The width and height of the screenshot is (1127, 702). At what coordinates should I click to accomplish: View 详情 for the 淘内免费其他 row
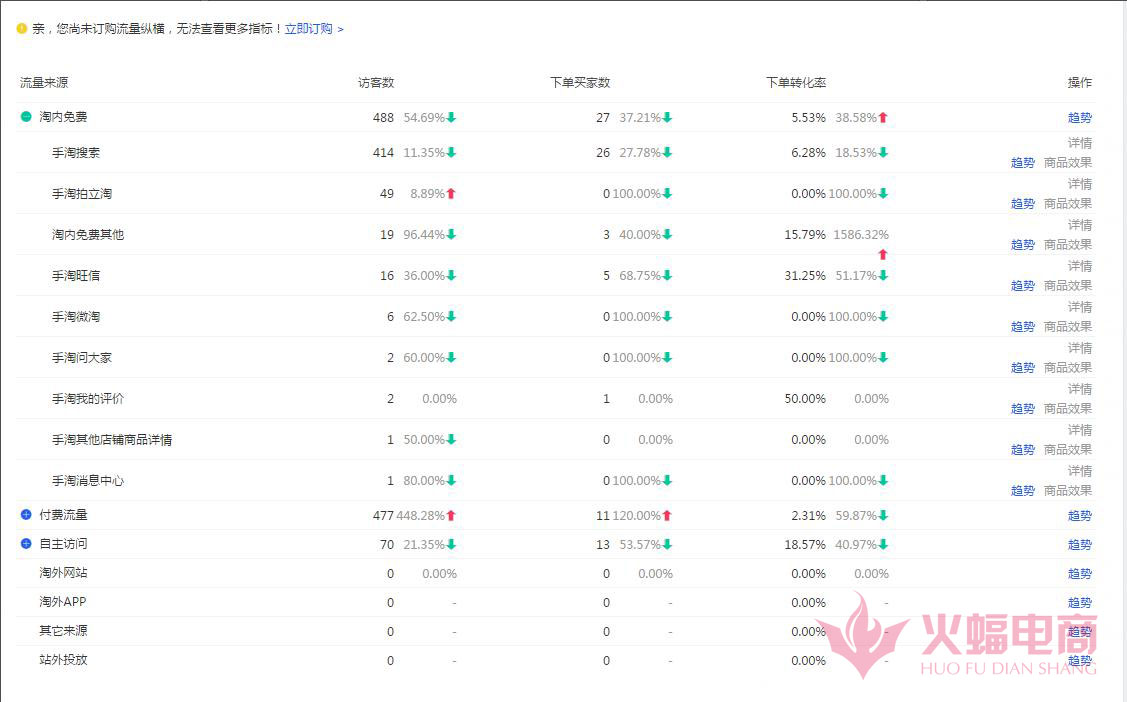1080,225
